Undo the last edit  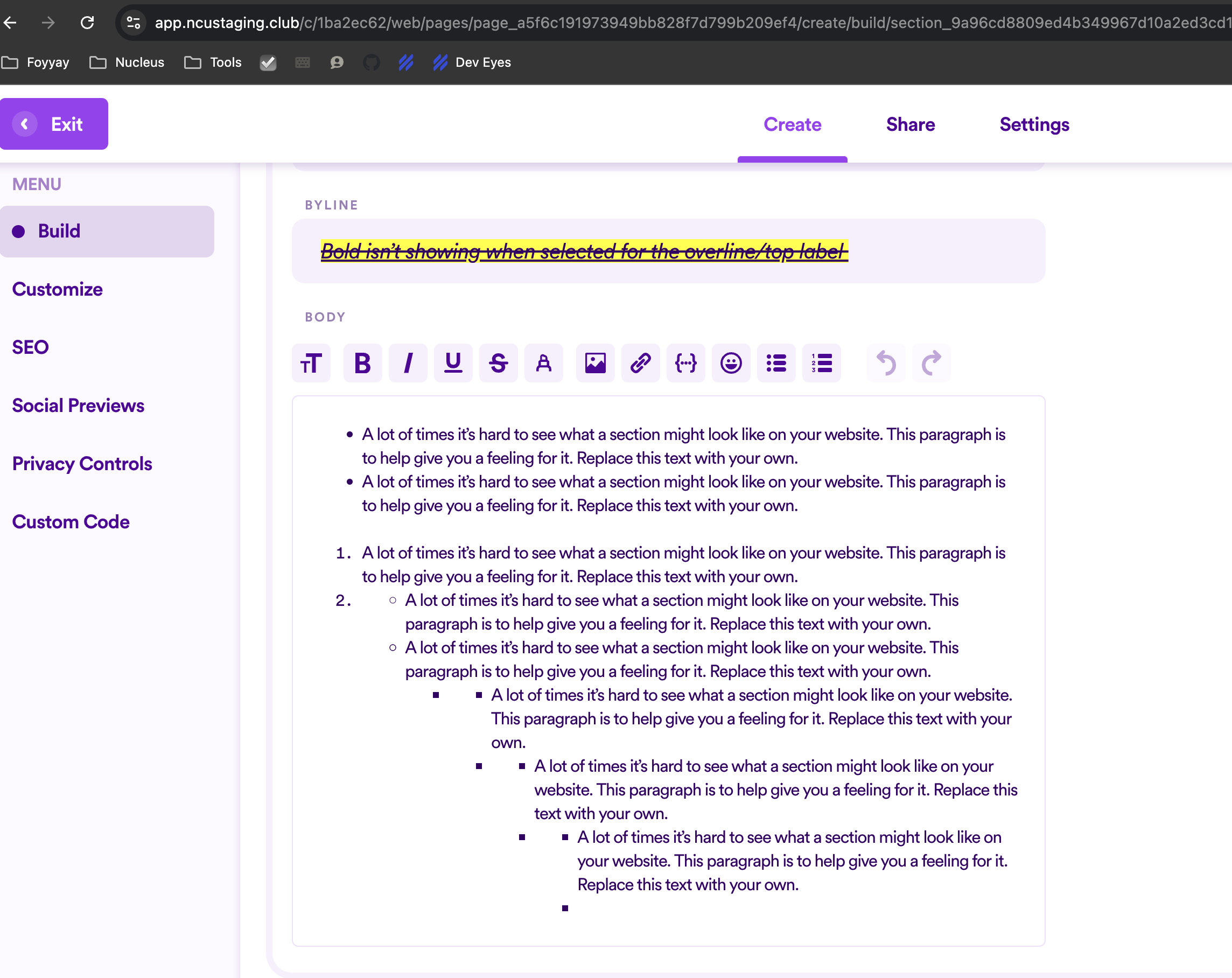886,364
